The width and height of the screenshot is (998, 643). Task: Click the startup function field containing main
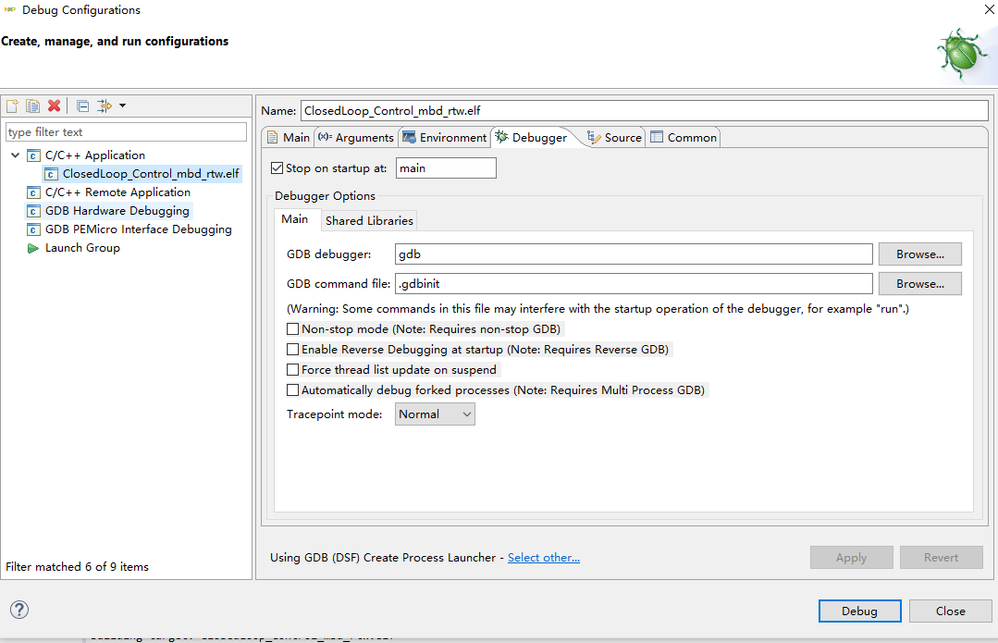tap(446, 168)
